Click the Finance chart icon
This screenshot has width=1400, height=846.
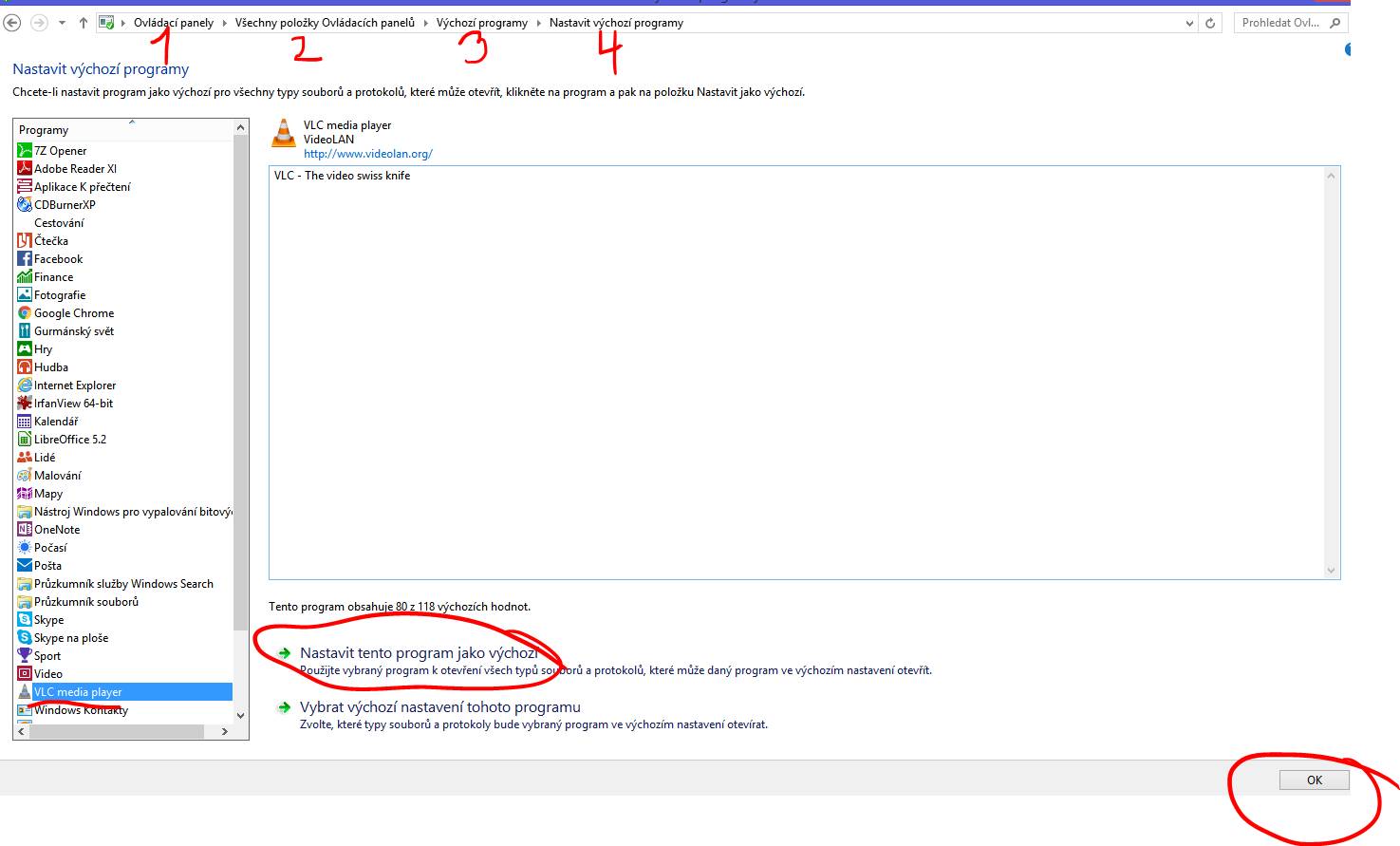click(25, 276)
